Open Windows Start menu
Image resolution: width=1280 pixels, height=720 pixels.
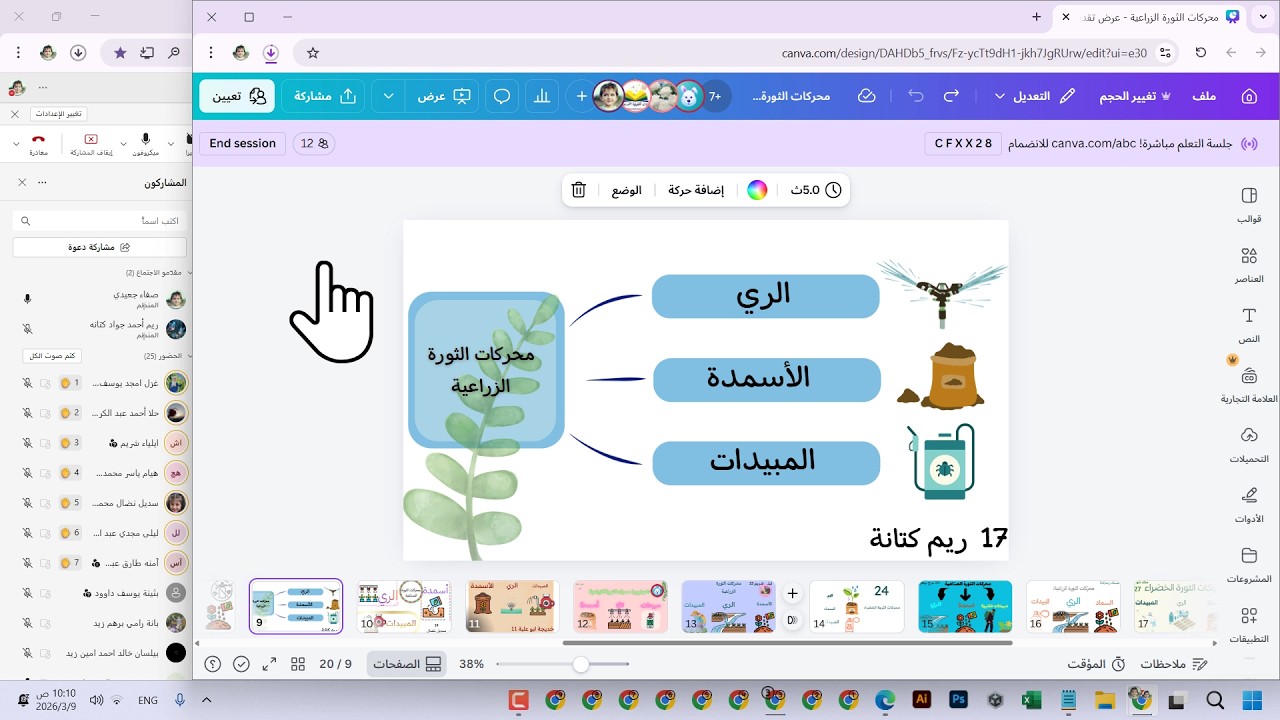click(1252, 700)
